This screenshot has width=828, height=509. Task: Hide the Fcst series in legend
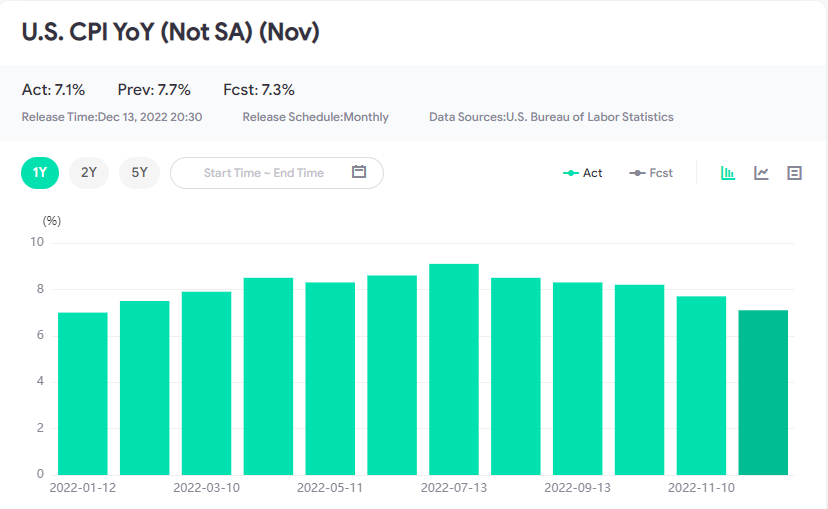pyautogui.click(x=651, y=173)
